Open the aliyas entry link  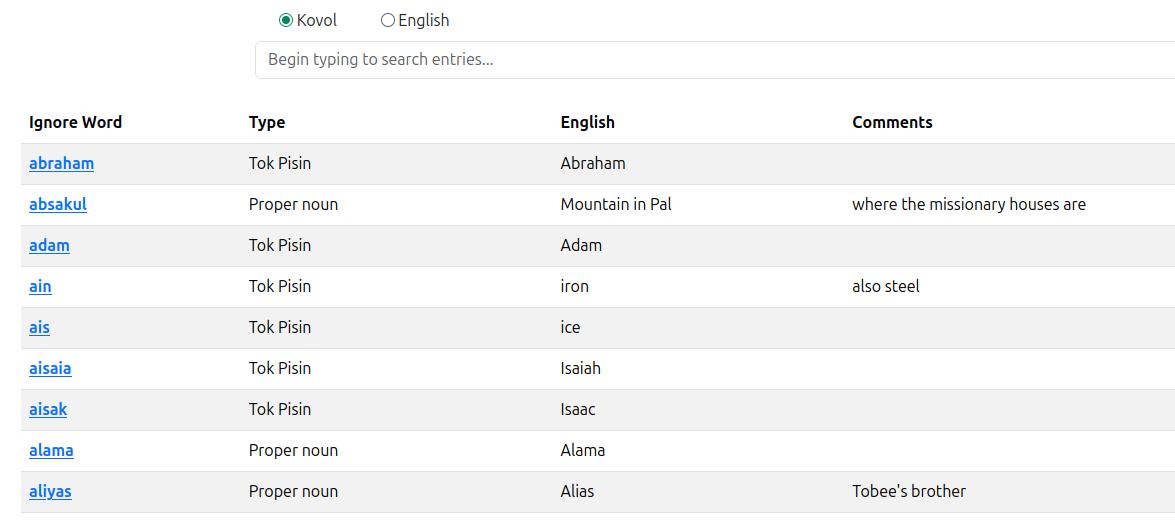(x=50, y=492)
